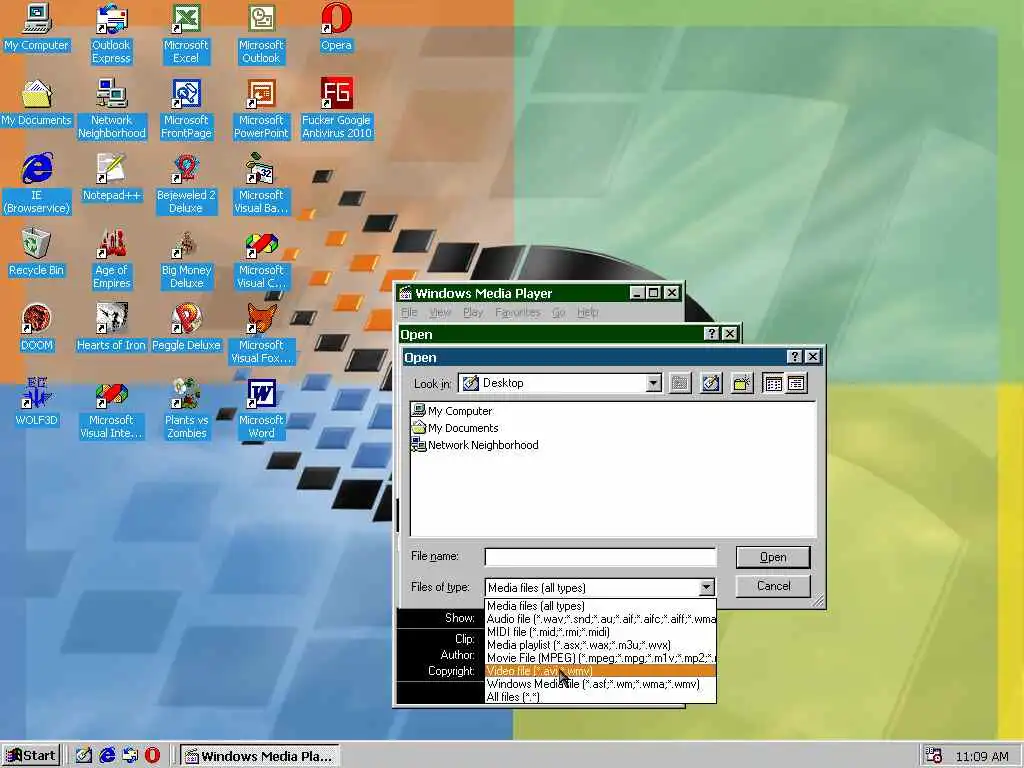The image size is (1024, 768).
Task: Open the Go menu in Media Player
Action: [558, 312]
